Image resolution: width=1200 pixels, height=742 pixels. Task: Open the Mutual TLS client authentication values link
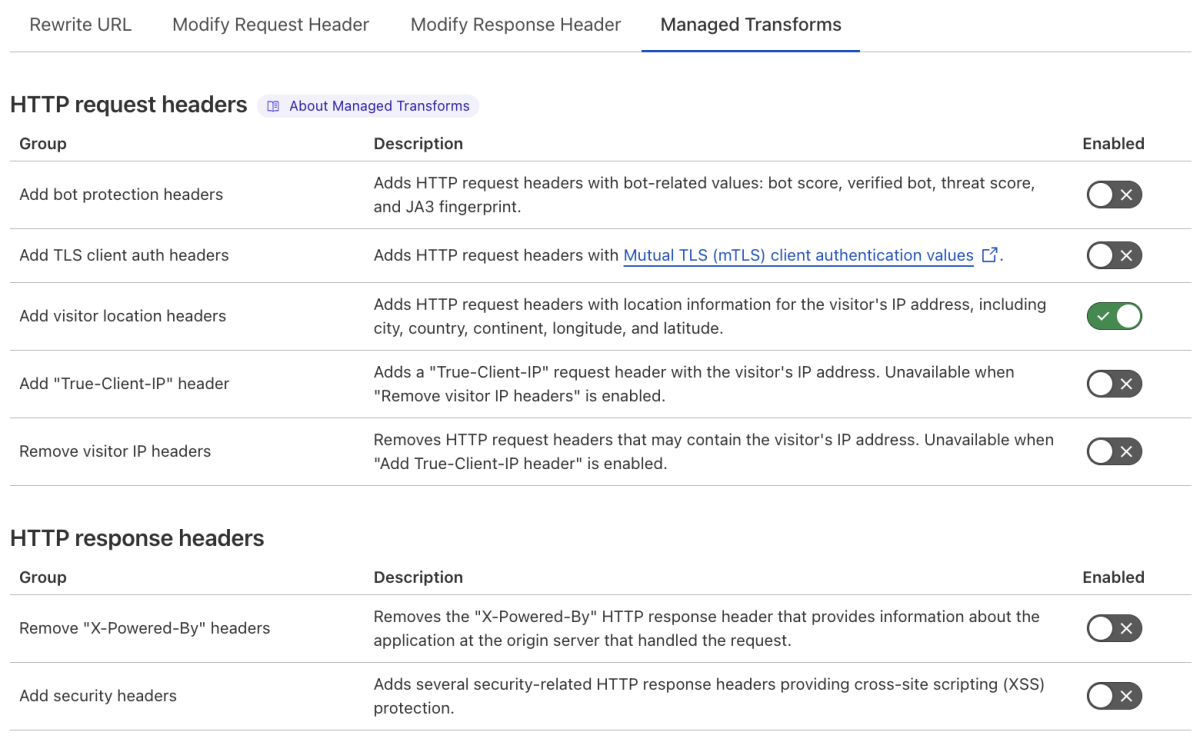(797, 255)
